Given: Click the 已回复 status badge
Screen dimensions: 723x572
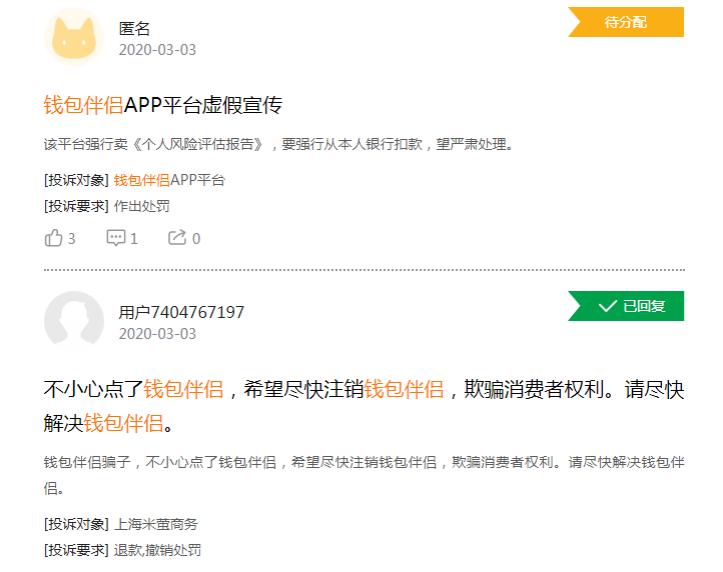Looking at the screenshot, I should point(626,306).
